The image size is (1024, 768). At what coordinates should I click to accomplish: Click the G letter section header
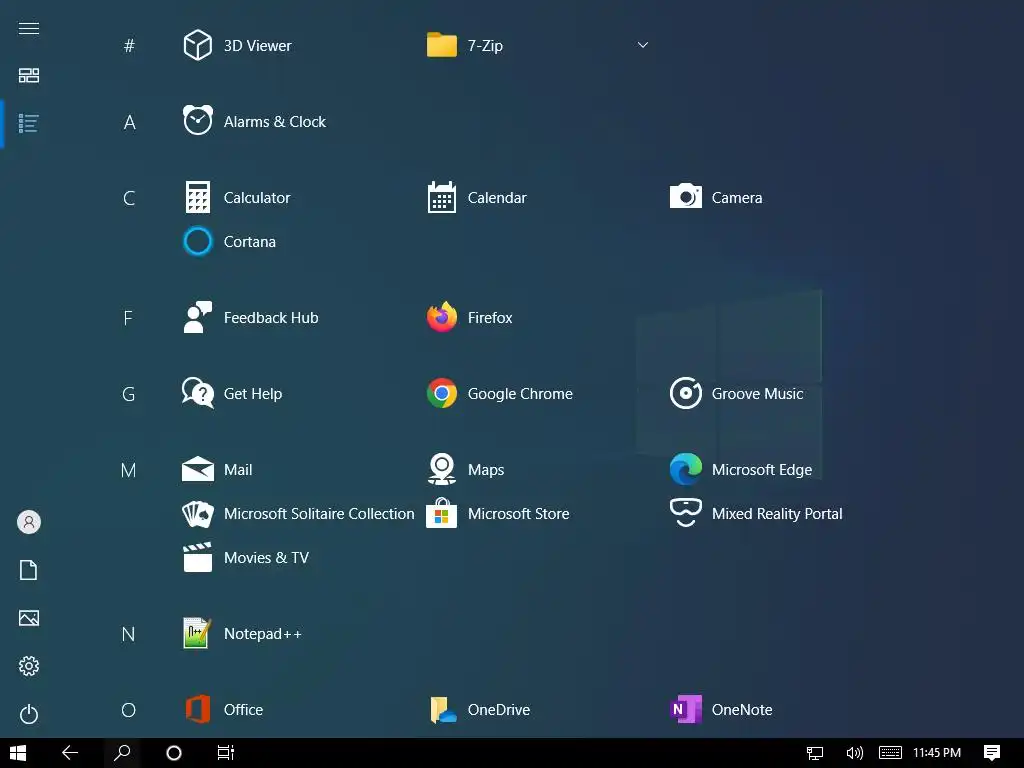(129, 394)
